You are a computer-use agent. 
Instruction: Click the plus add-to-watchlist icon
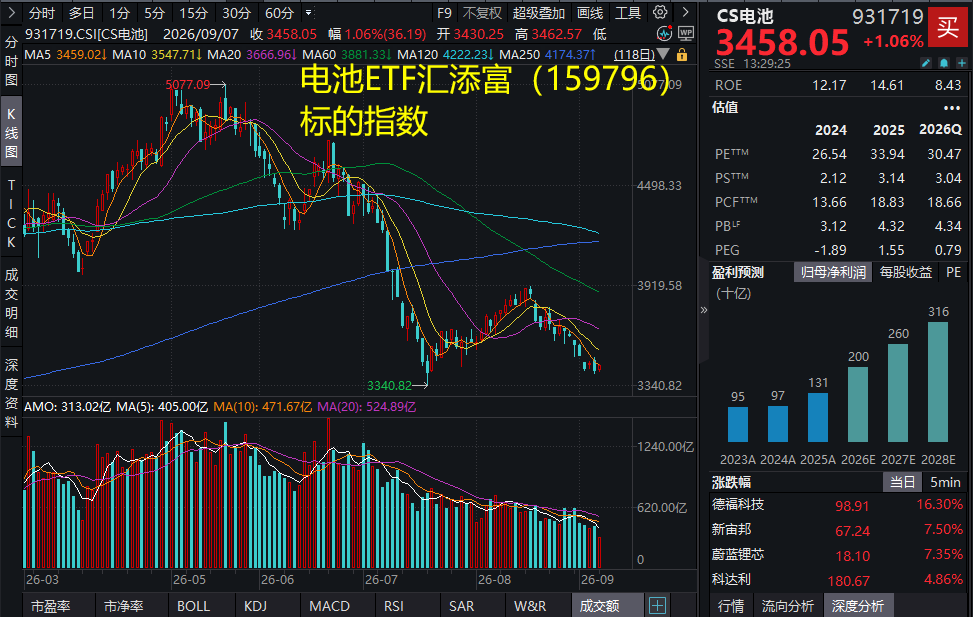click(x=962, y=63)
